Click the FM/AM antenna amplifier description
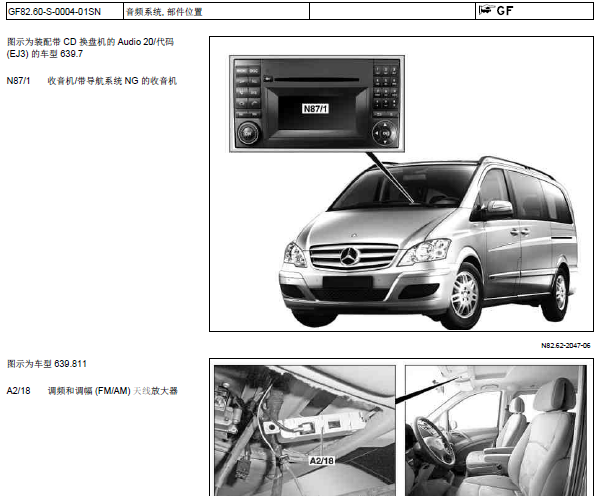604x496 pixels. (112, 391)
